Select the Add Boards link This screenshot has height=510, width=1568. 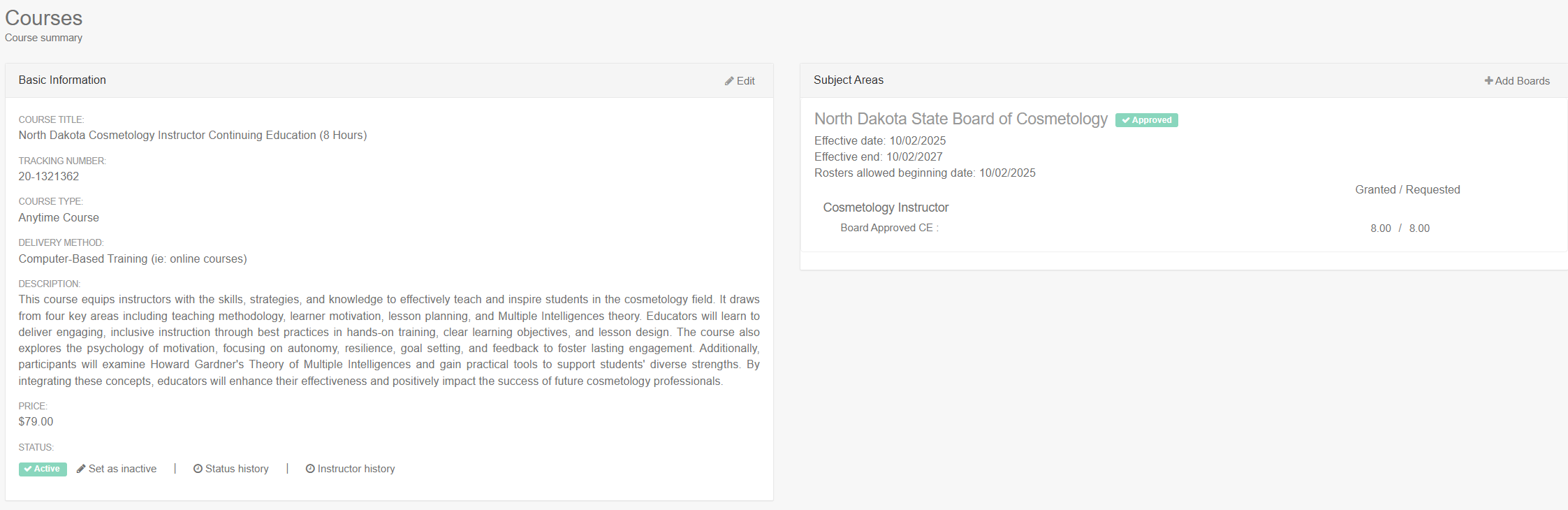(x=1522, y=81)
